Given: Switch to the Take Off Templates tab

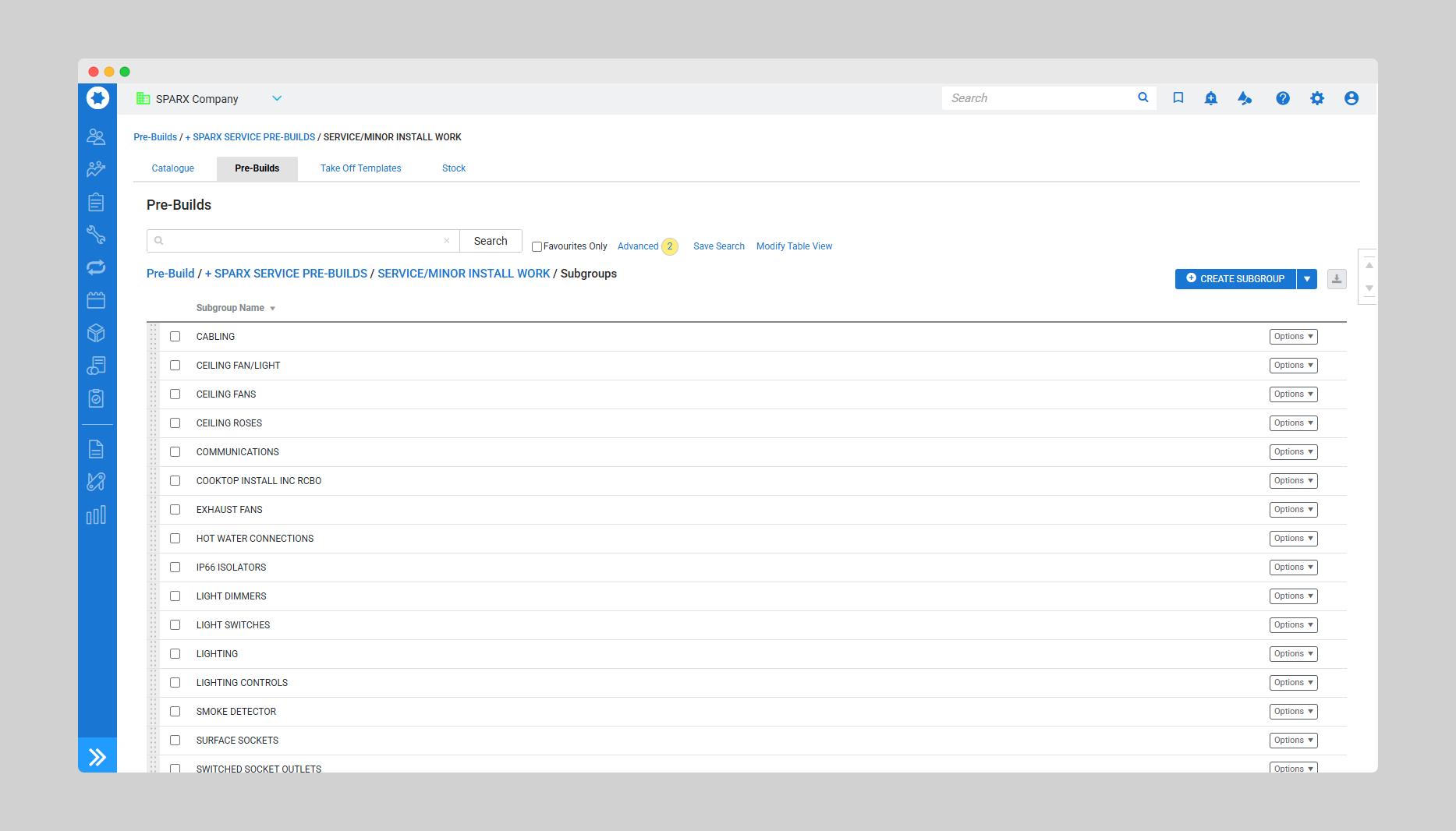Looking at the screenshot, I should pos(360,168).
